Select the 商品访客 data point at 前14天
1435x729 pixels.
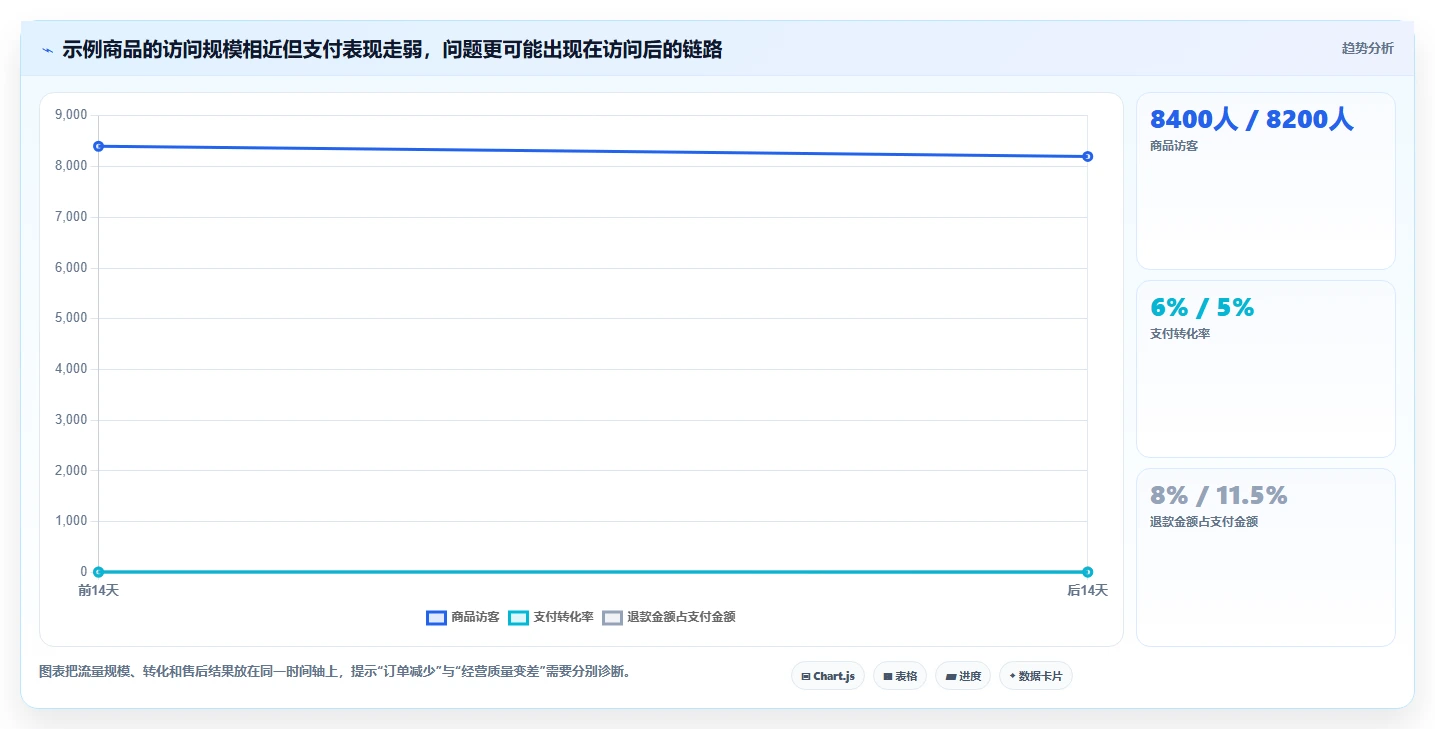[98, 146]
